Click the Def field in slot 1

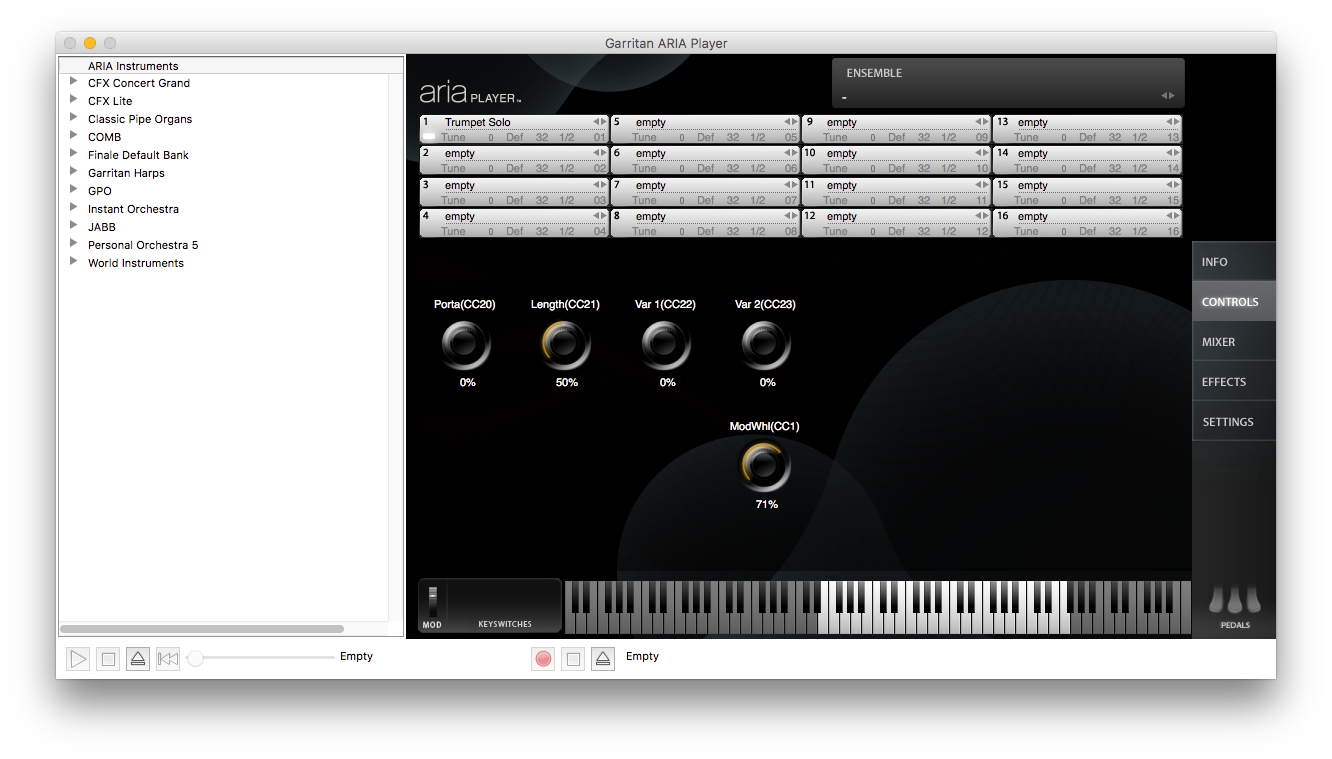coord(514,137)
